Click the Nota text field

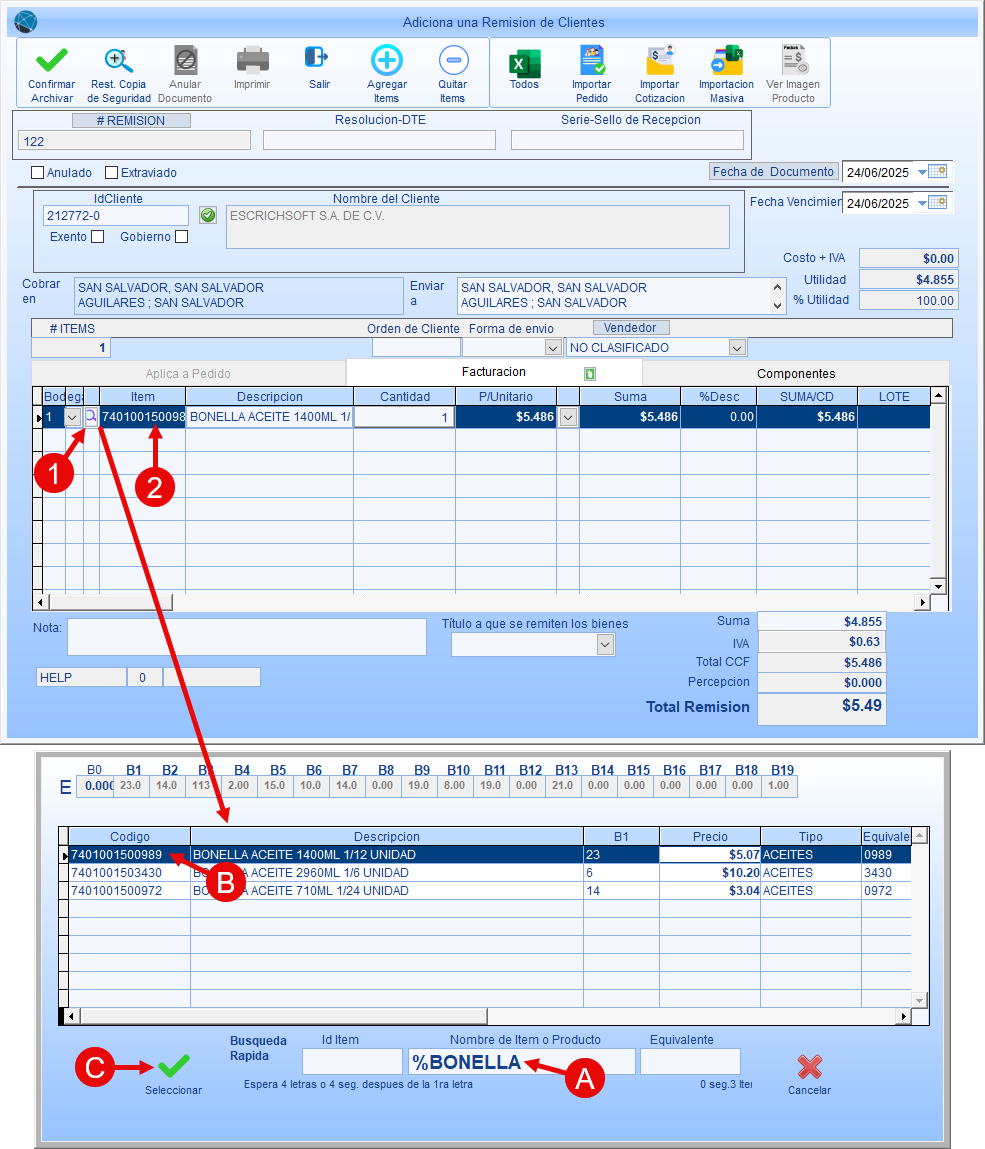[247, 637]
